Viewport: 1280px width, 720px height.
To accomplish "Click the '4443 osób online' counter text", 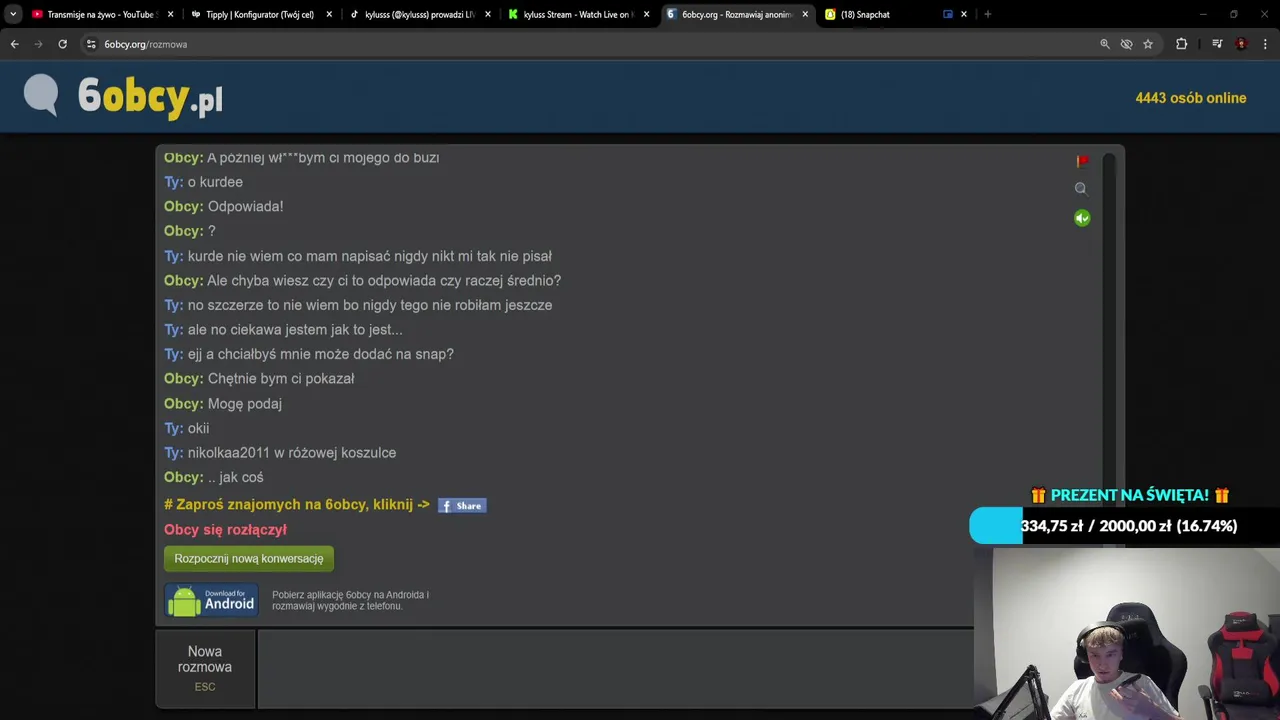I will pyautogui.click(x=1190, y=98).
